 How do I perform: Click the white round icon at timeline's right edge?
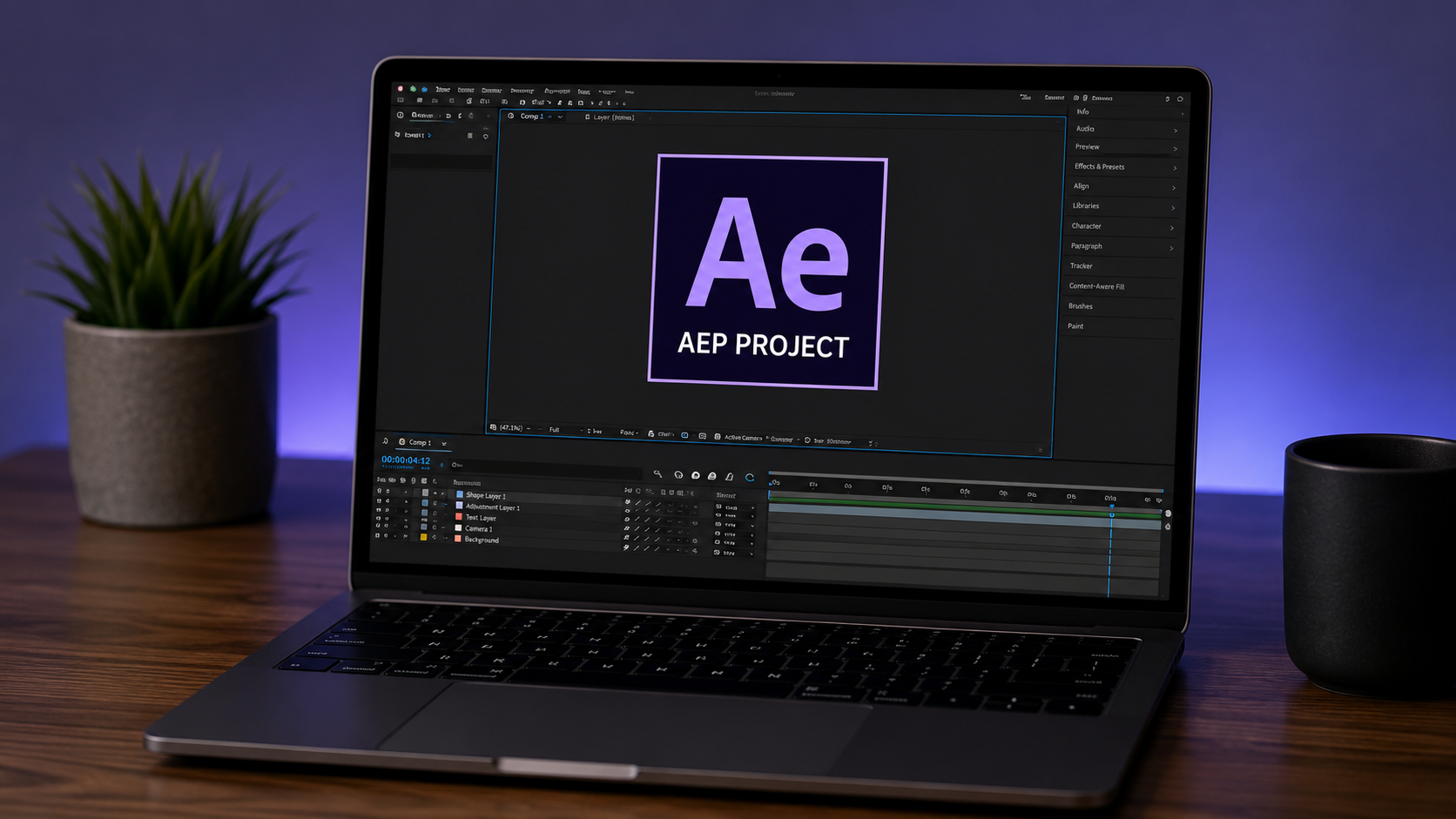[1168, 514]
